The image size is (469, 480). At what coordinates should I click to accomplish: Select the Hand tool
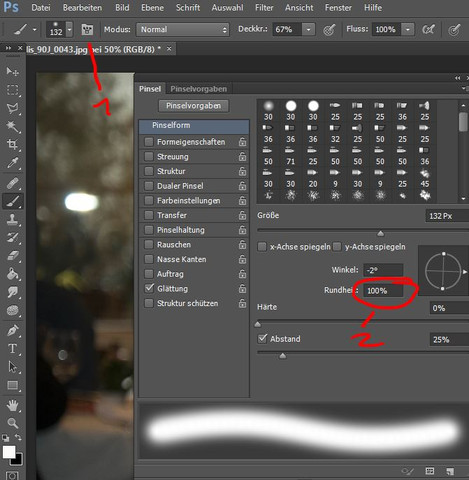tap(12, 405)
